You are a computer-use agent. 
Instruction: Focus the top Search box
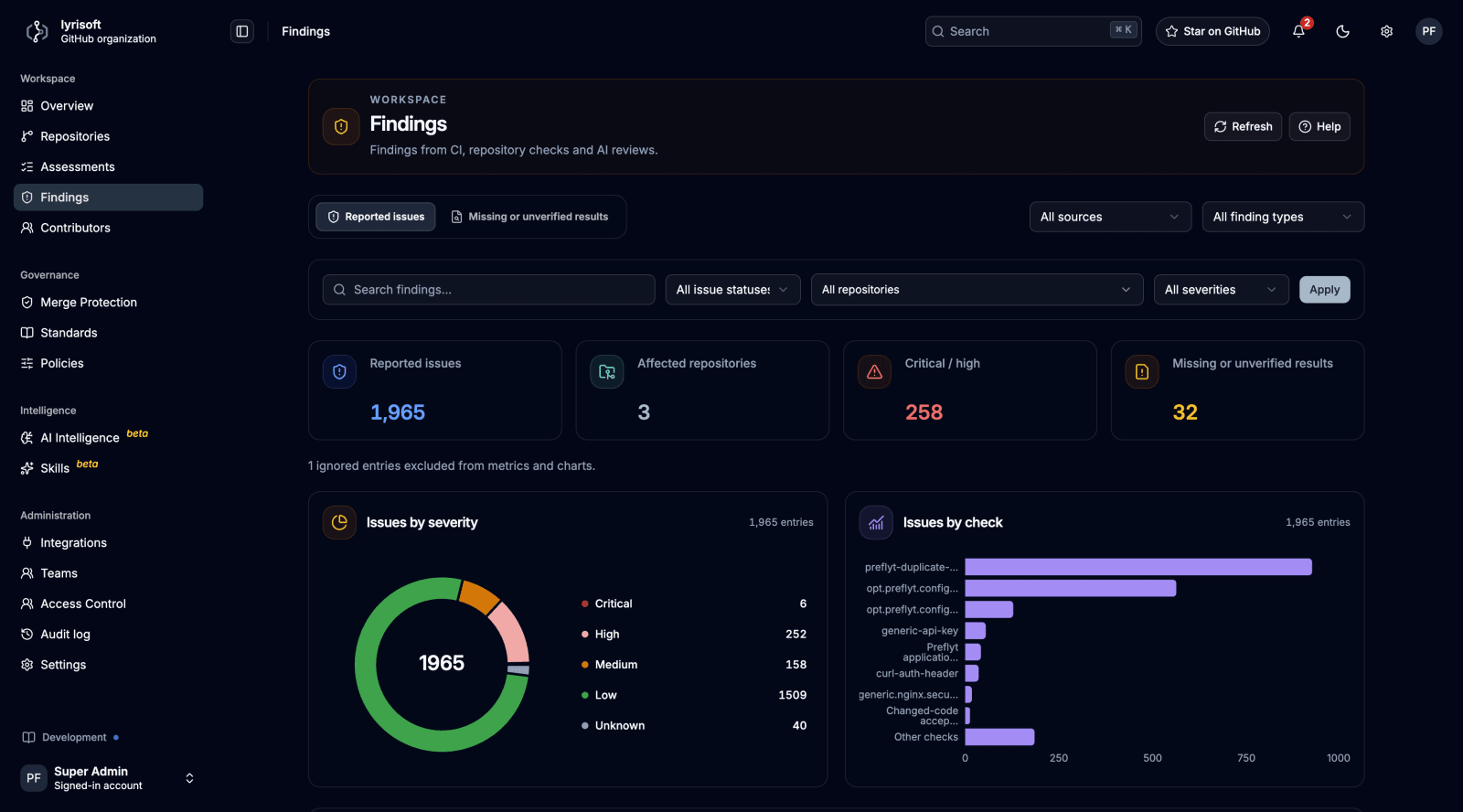pos(1033,31)
